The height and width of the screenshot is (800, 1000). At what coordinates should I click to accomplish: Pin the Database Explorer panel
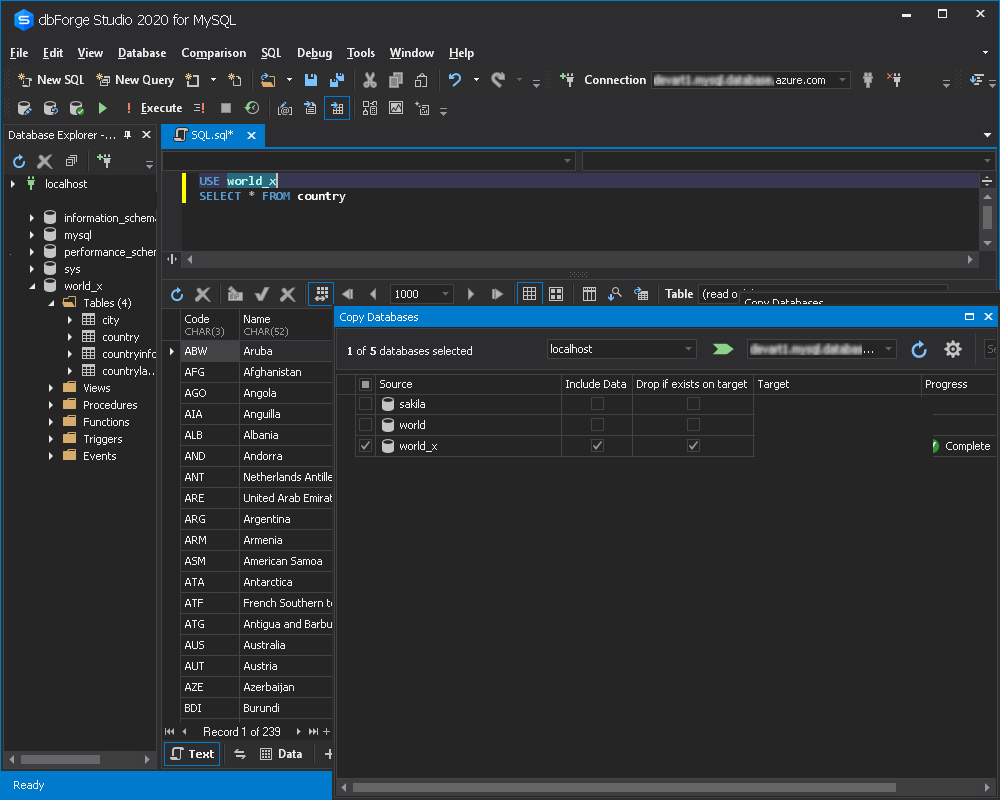point(128,135)
